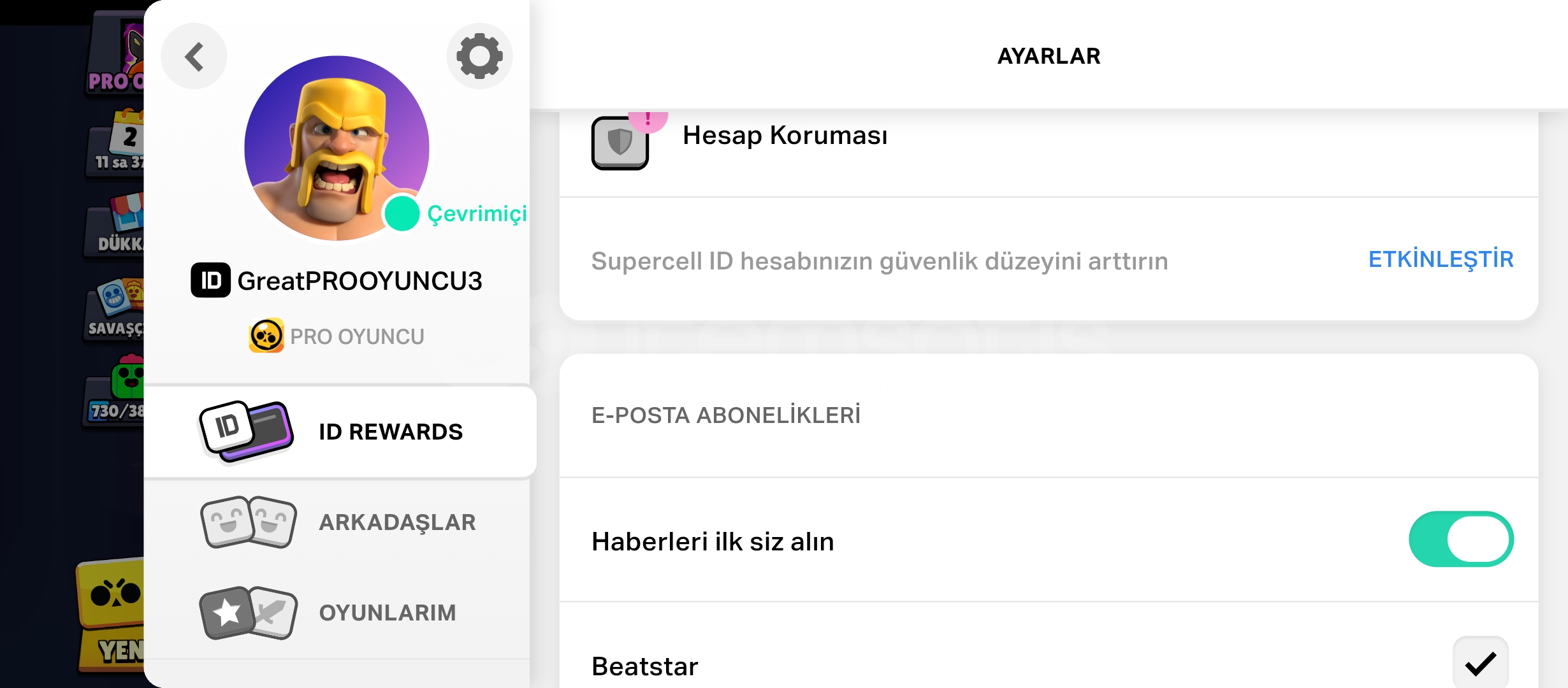Select the OYUNLARIM menu item

[x=337, y=613]
